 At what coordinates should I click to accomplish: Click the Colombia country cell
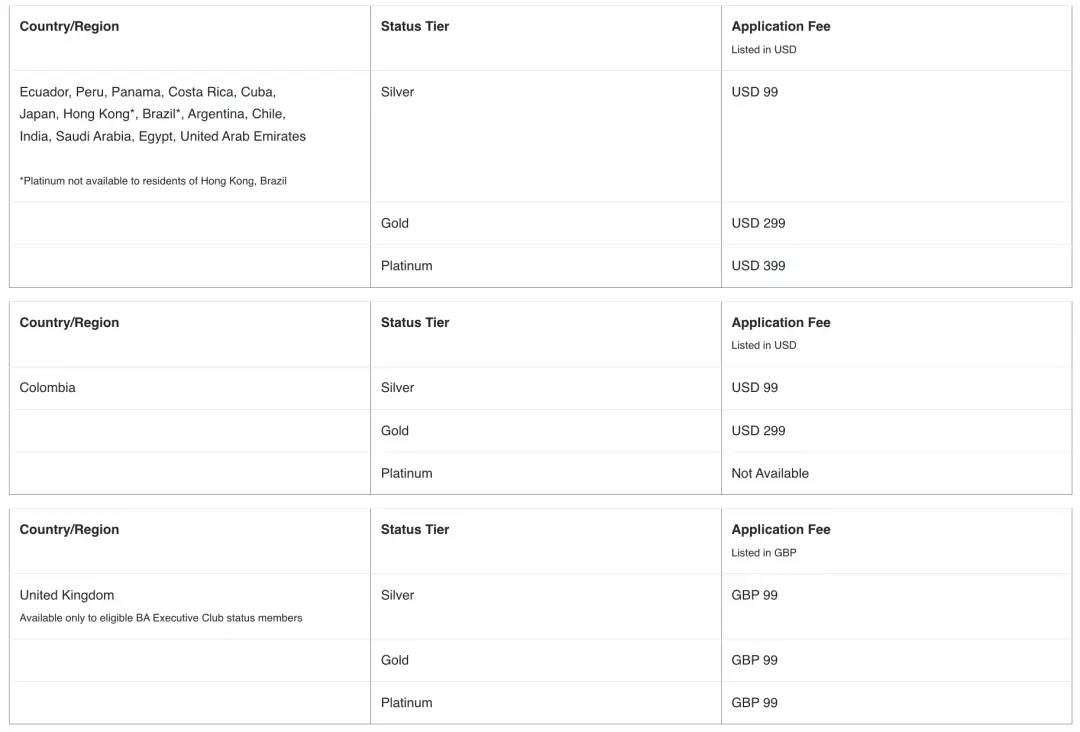(x=47, y=388)
